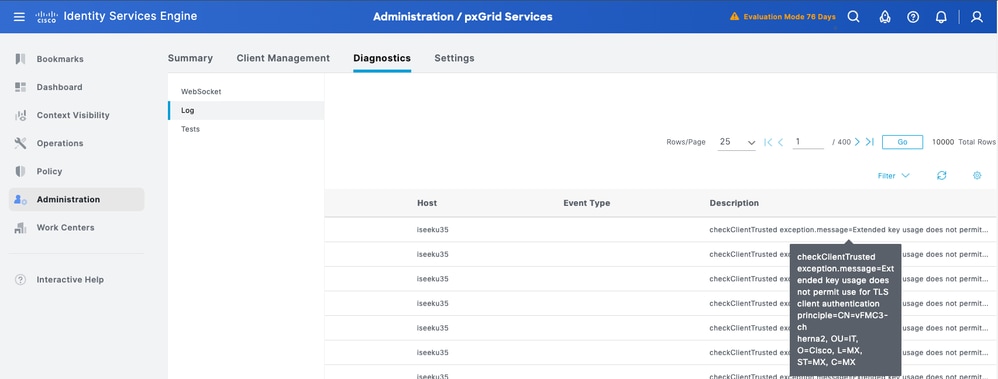Click the Administration user-gear icon

coord(20,199)
